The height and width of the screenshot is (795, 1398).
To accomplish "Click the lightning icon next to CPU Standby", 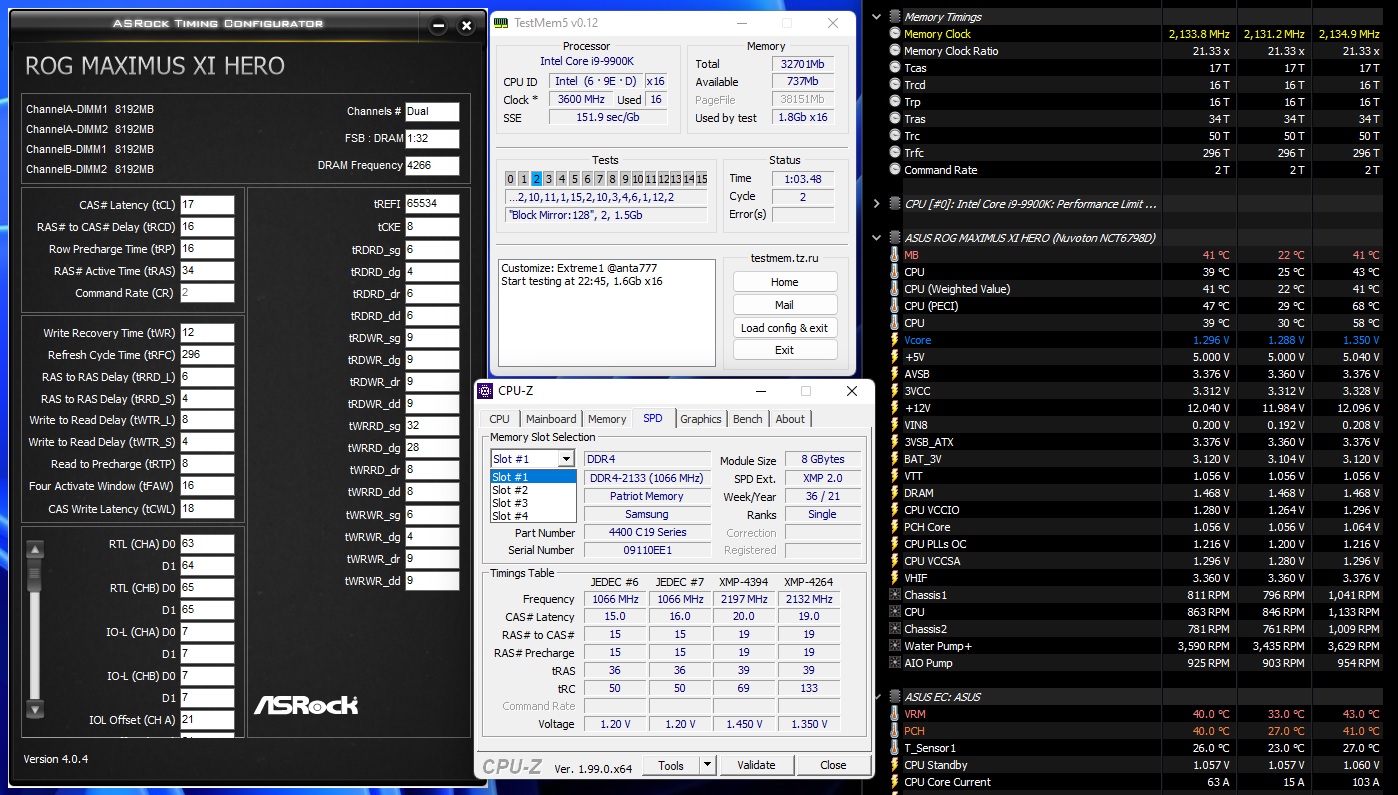I will coord(895,765).
